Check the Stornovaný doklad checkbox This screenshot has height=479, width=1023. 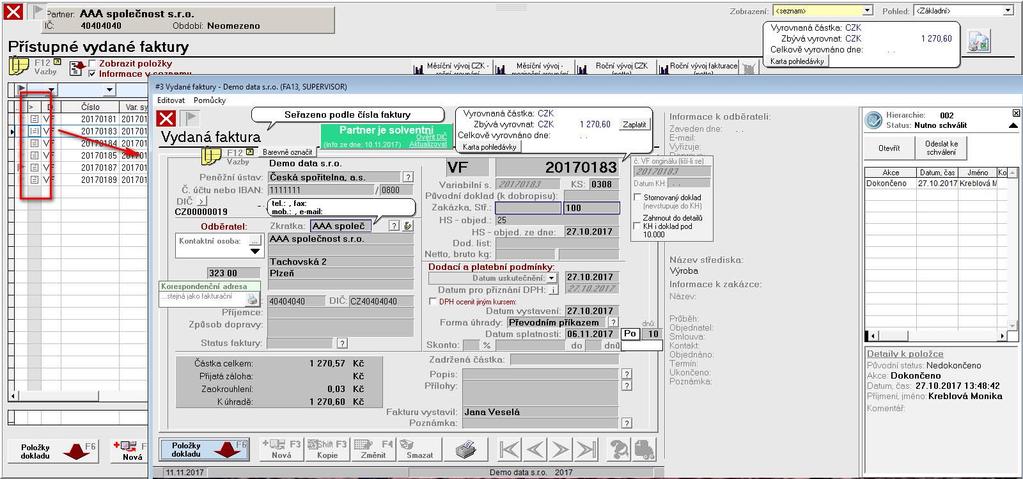[x=637, y=197]
